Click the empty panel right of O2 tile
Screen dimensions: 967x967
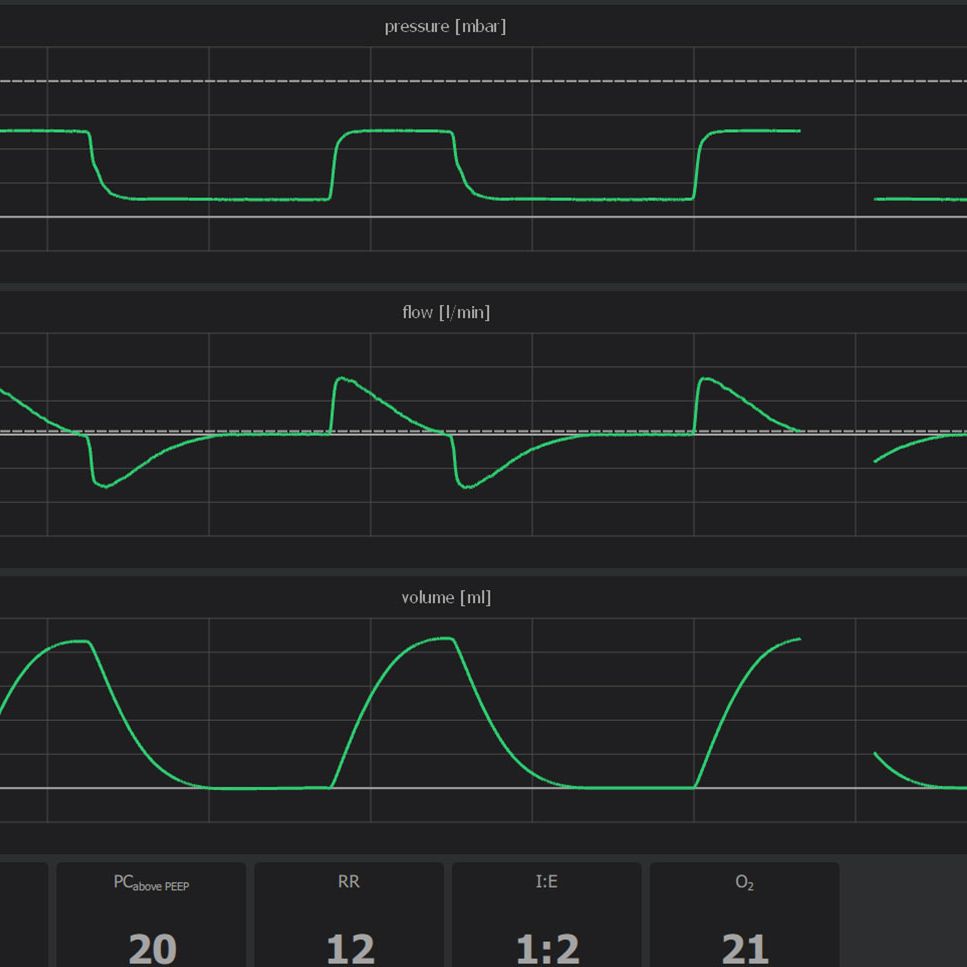(x=904, y=914)
